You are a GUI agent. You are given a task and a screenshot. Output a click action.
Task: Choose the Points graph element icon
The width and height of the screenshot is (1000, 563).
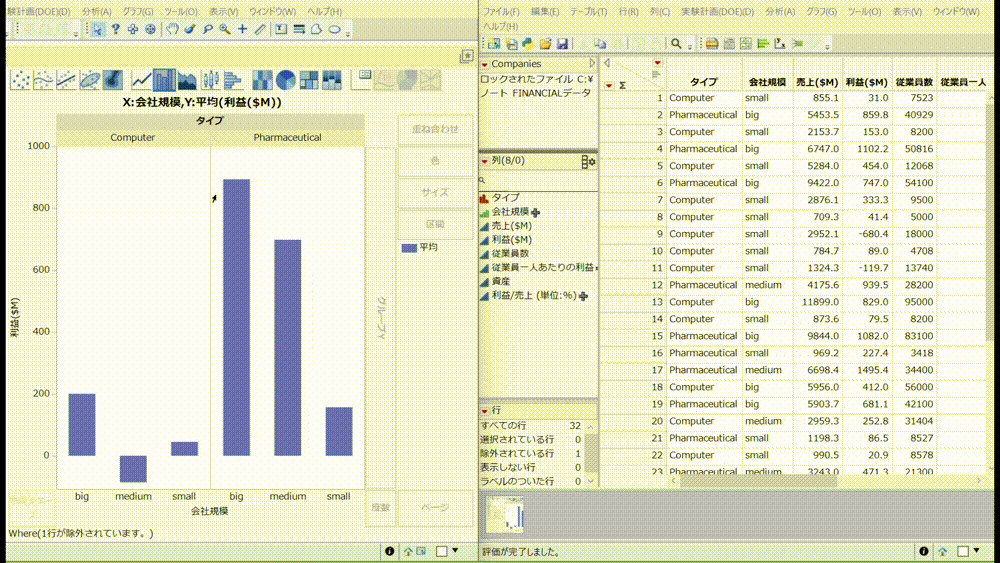20,80
